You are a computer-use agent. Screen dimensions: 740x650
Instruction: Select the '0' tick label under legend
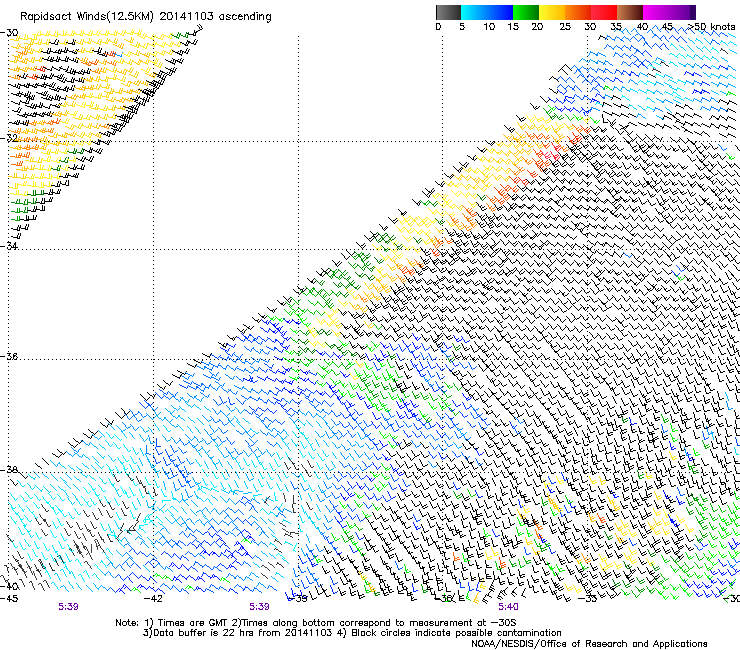coord(438,27)
